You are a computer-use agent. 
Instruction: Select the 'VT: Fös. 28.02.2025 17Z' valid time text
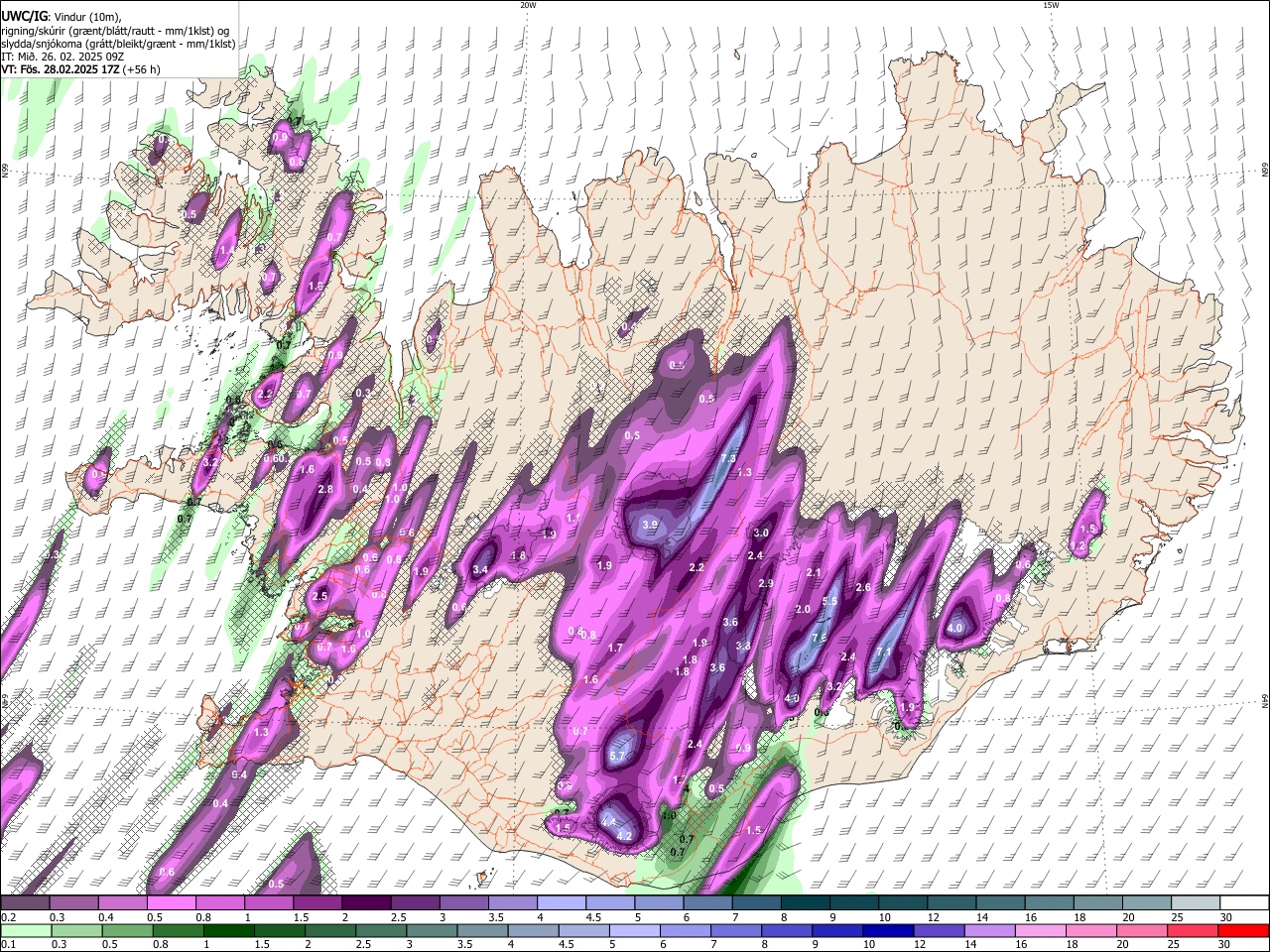click(x=60, y=69)
